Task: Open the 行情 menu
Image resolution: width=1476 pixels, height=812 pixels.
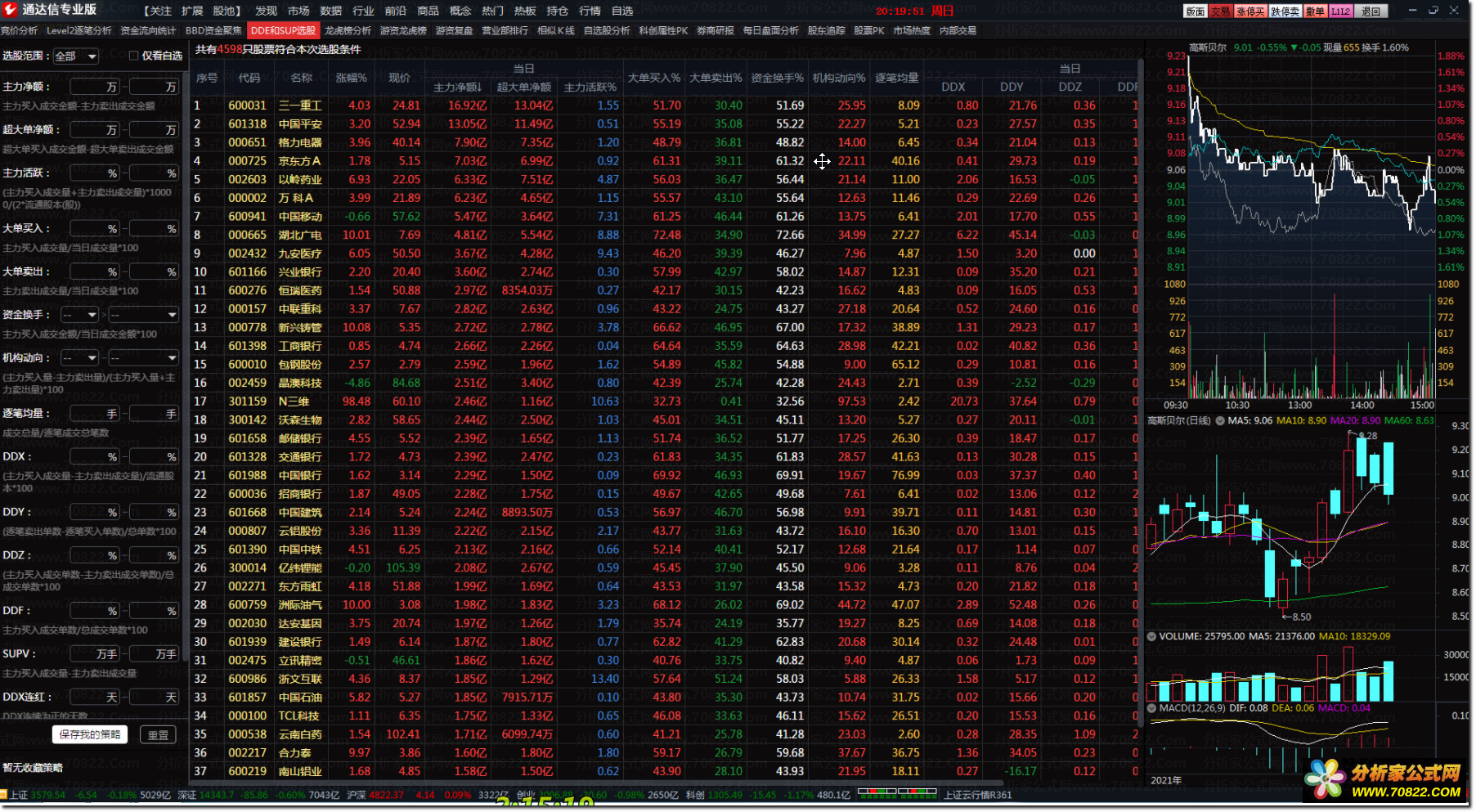Action: point(590,11)
